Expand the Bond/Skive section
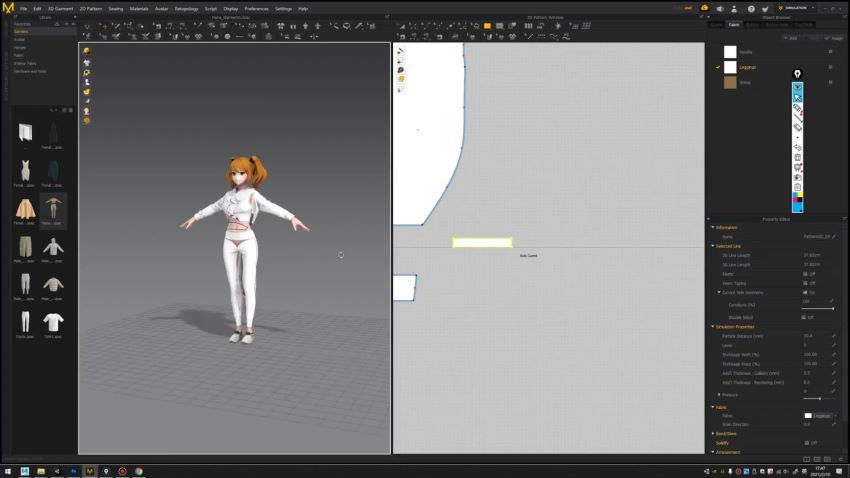The image size is (850, 478). click(x=713, y=434)
